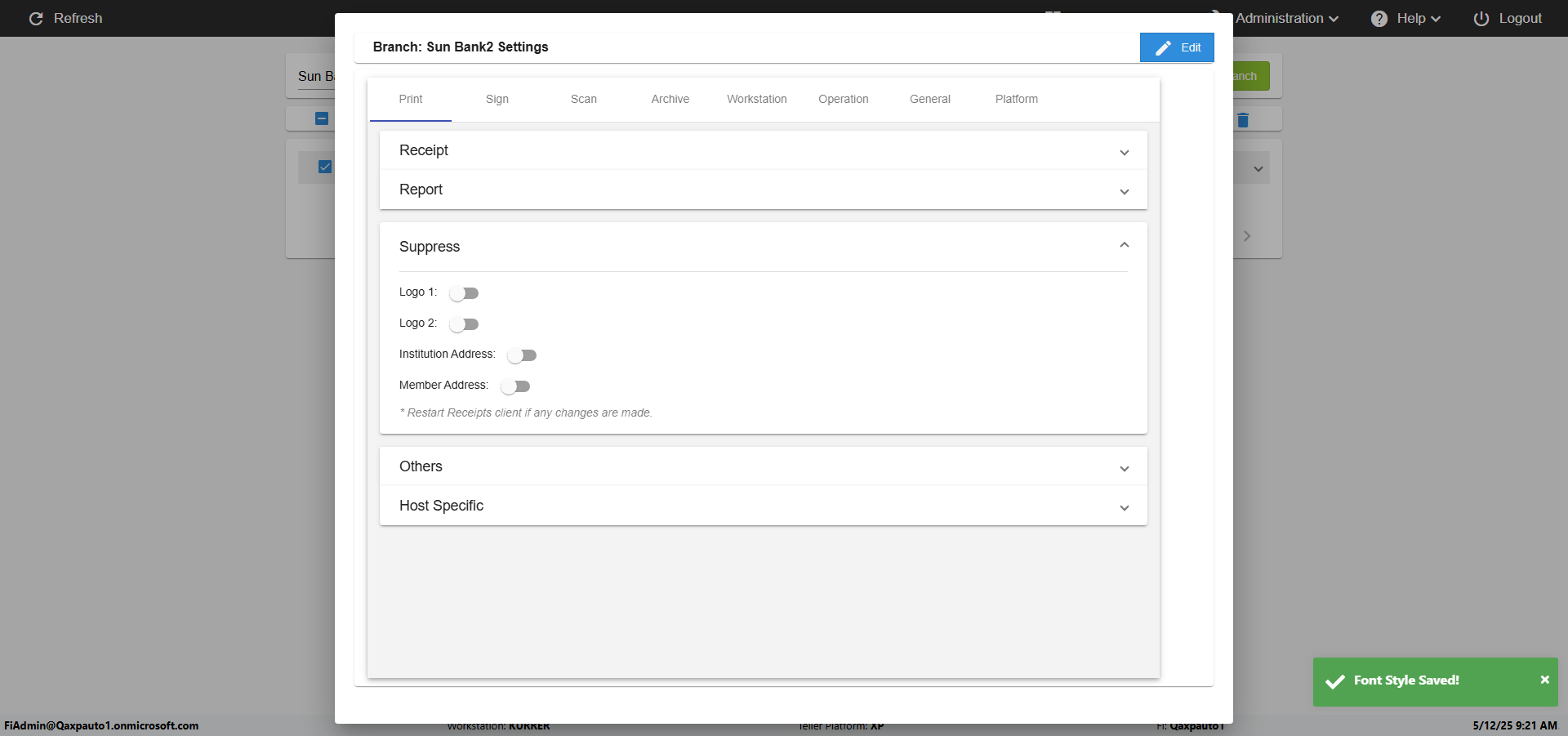Click the trash delete icon
This screenshot has height=736, width=1568.
(x=1243, y=120)
